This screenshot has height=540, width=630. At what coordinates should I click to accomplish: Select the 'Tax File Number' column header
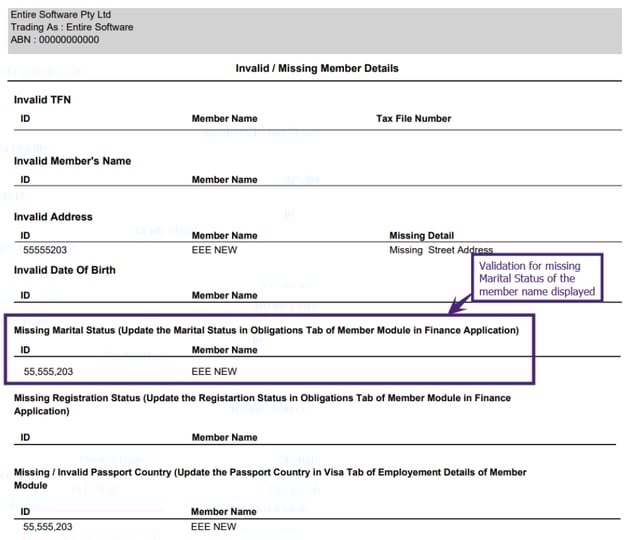point(413,119)
